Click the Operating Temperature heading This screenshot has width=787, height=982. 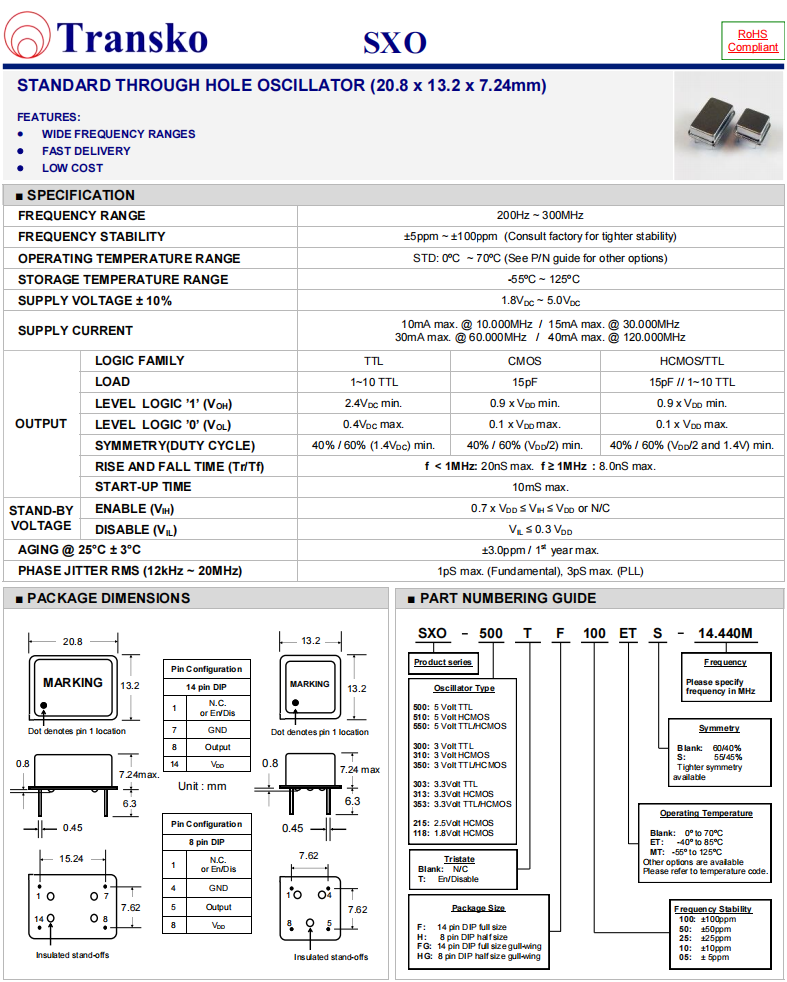[x=706, y=813]
